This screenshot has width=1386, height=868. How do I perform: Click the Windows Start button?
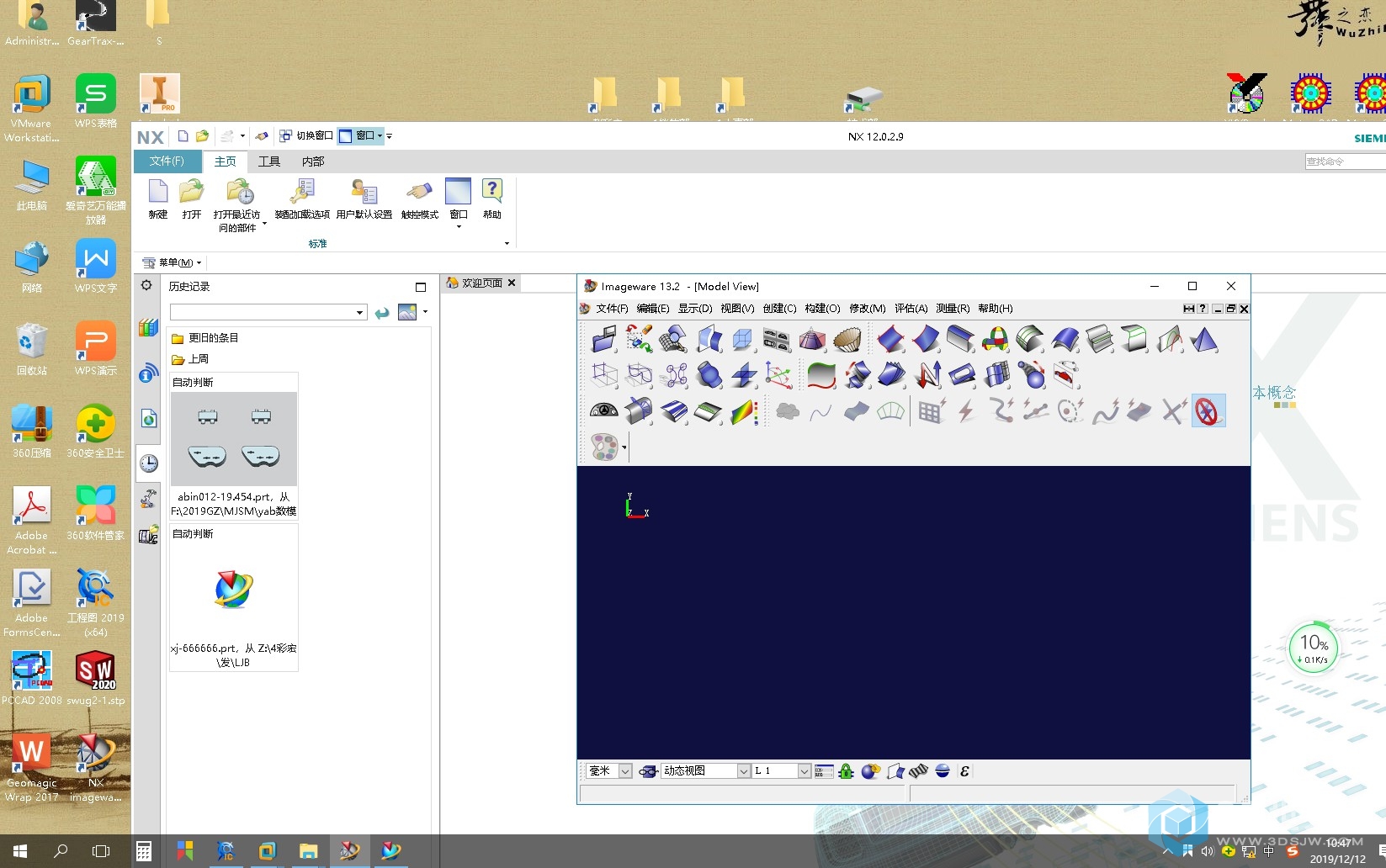pos(20,851)
